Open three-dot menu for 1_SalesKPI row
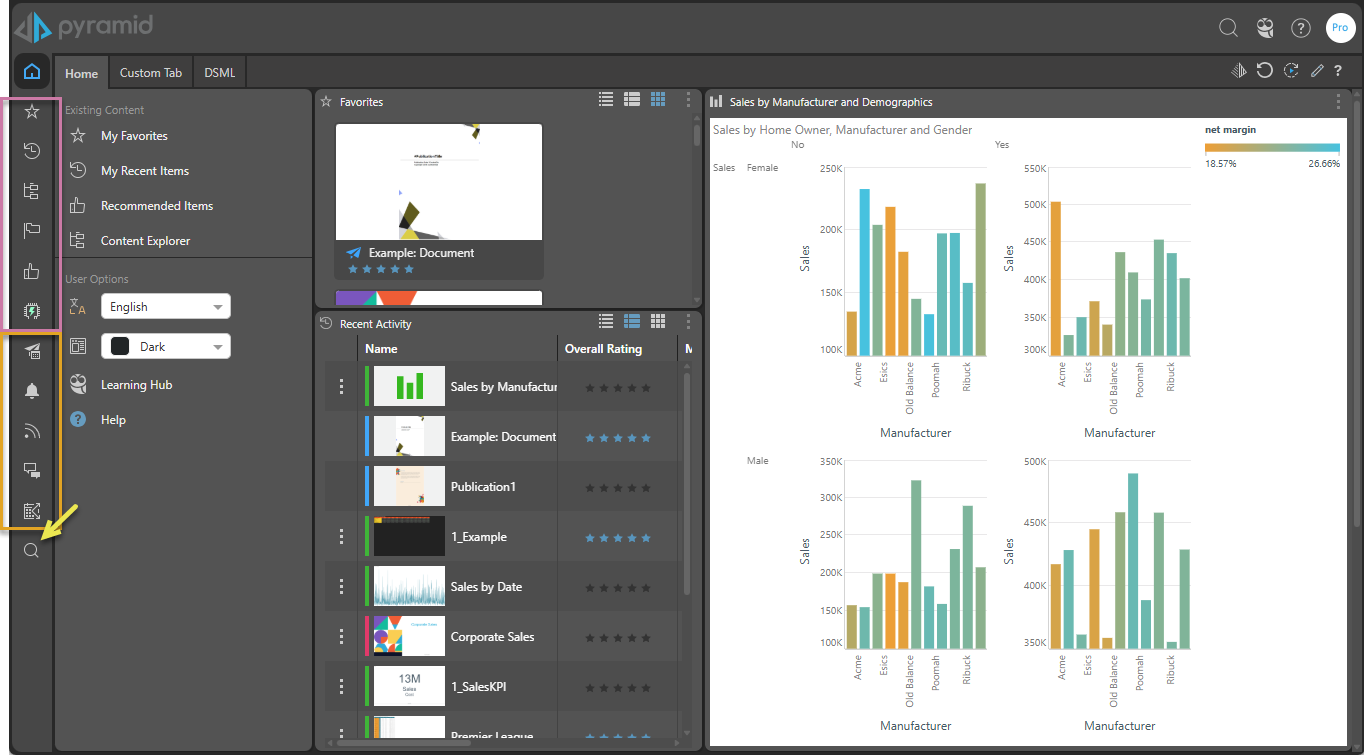This screenshot has height=755, width=1364. coord(341,687)
